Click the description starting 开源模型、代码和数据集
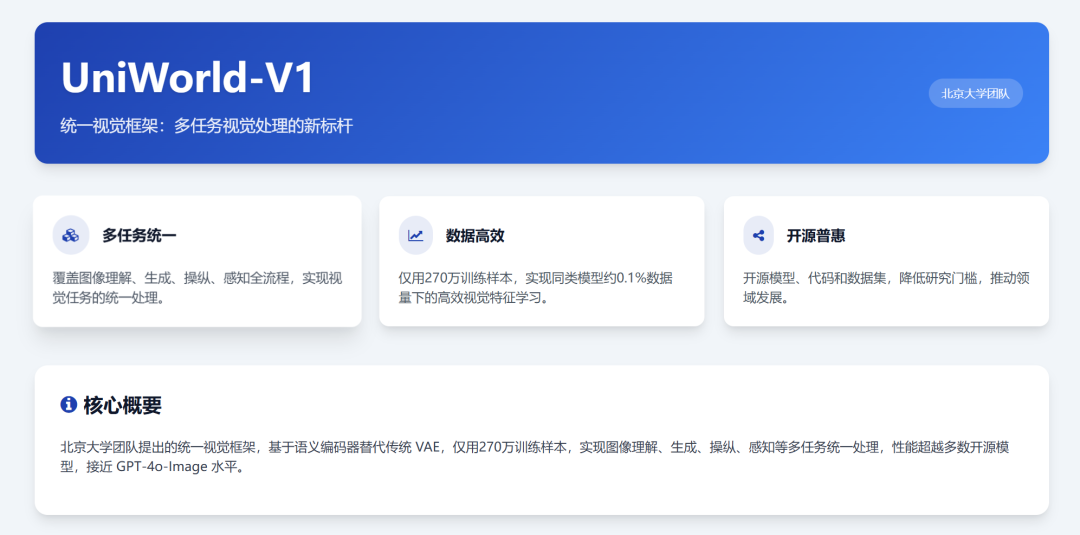The image size is (1080, 535). (886, 289)
